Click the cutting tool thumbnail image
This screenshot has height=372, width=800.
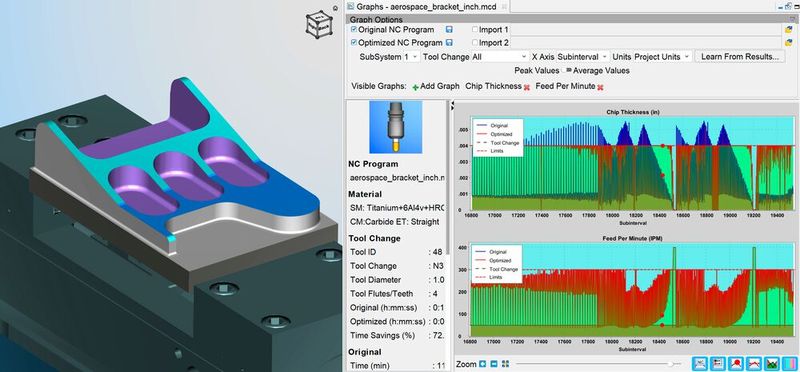395,127
